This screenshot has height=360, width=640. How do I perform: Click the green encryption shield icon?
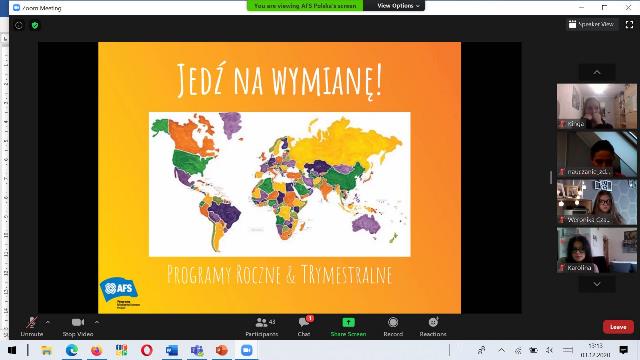[35, 25]
